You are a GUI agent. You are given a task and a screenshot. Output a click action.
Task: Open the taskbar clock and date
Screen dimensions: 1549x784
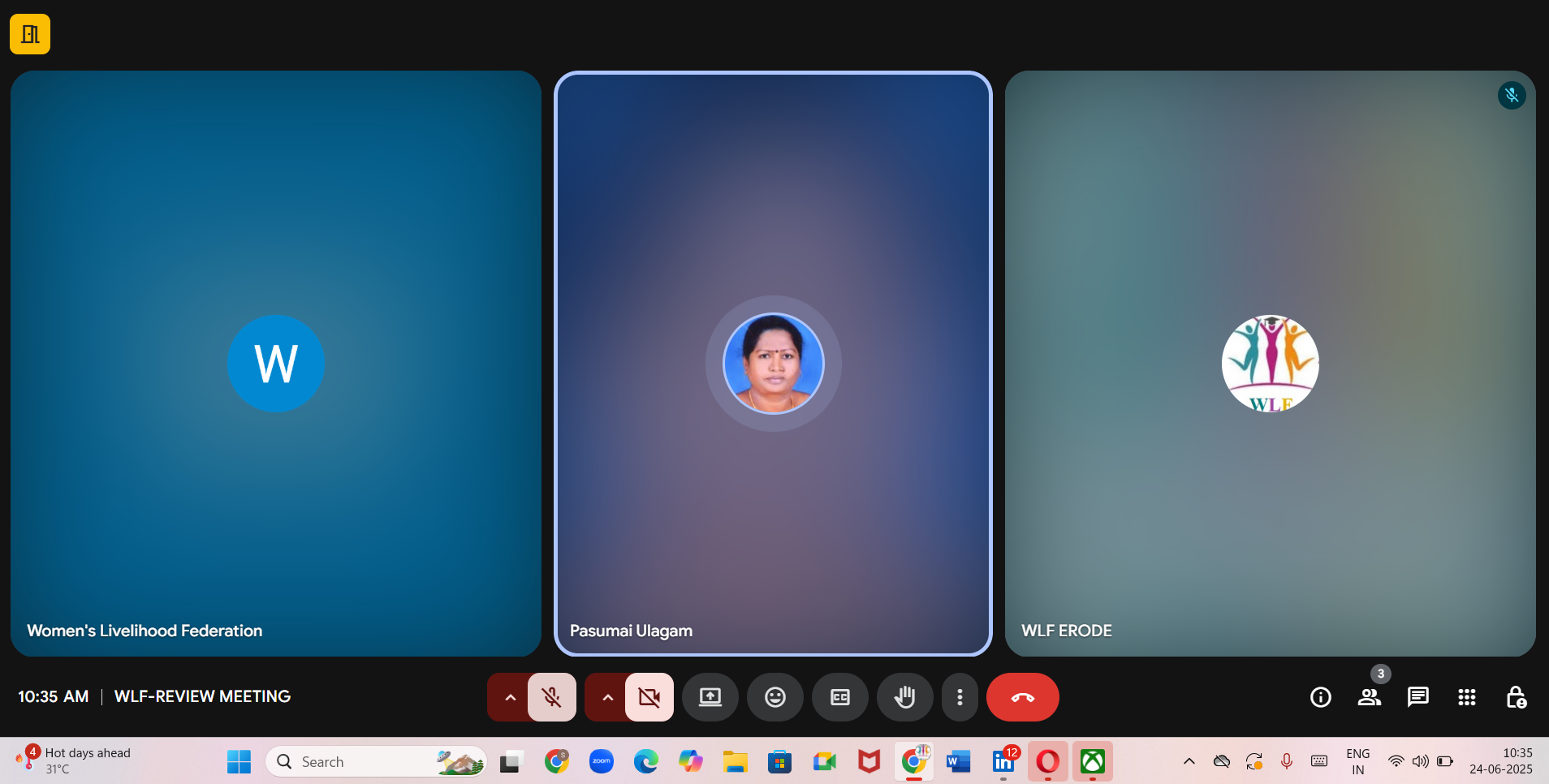1501,761
